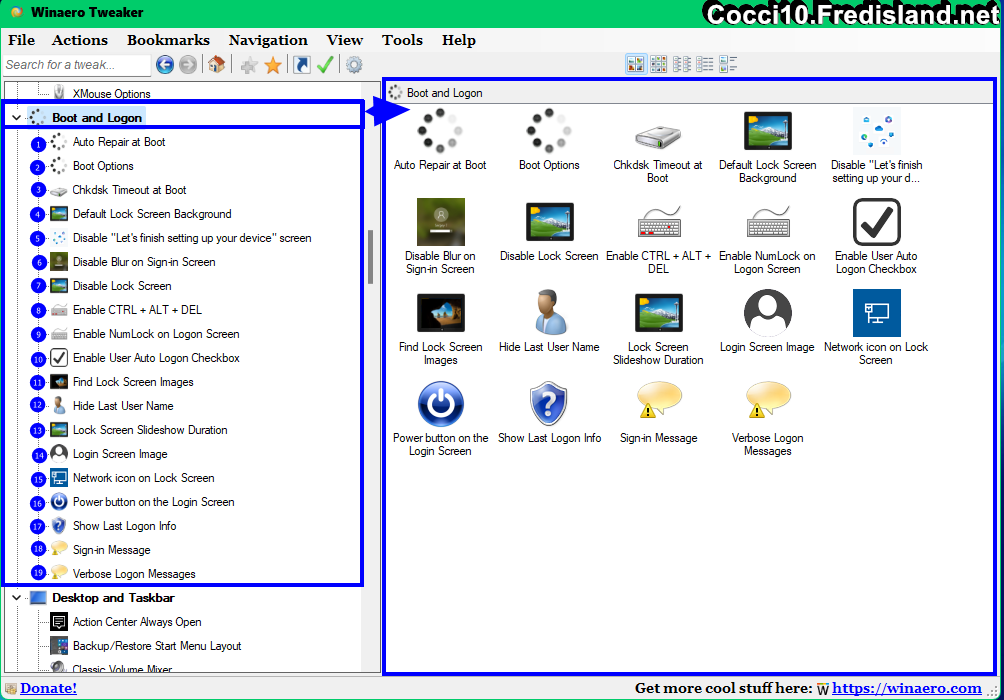The image size is (1004, 700).
Task: Open Default Lock Screen Background large icon
Action: pos(767,131)
